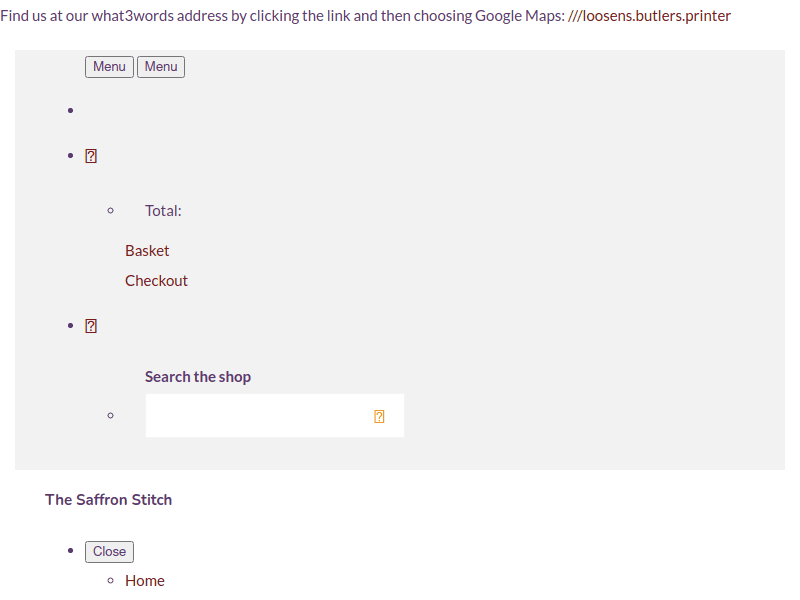Click the hollow bullet beside Total:
Screen dimensions: 800x600
tap(110, 211)
